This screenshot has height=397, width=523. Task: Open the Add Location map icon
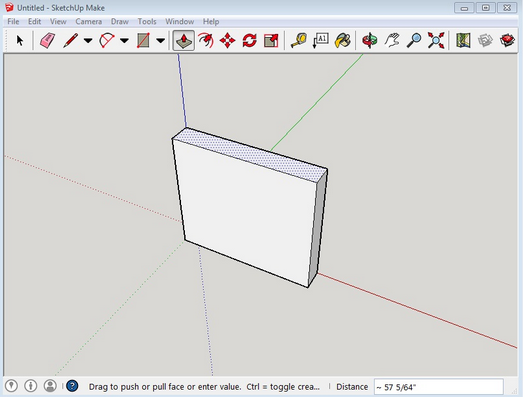(463, 41)
